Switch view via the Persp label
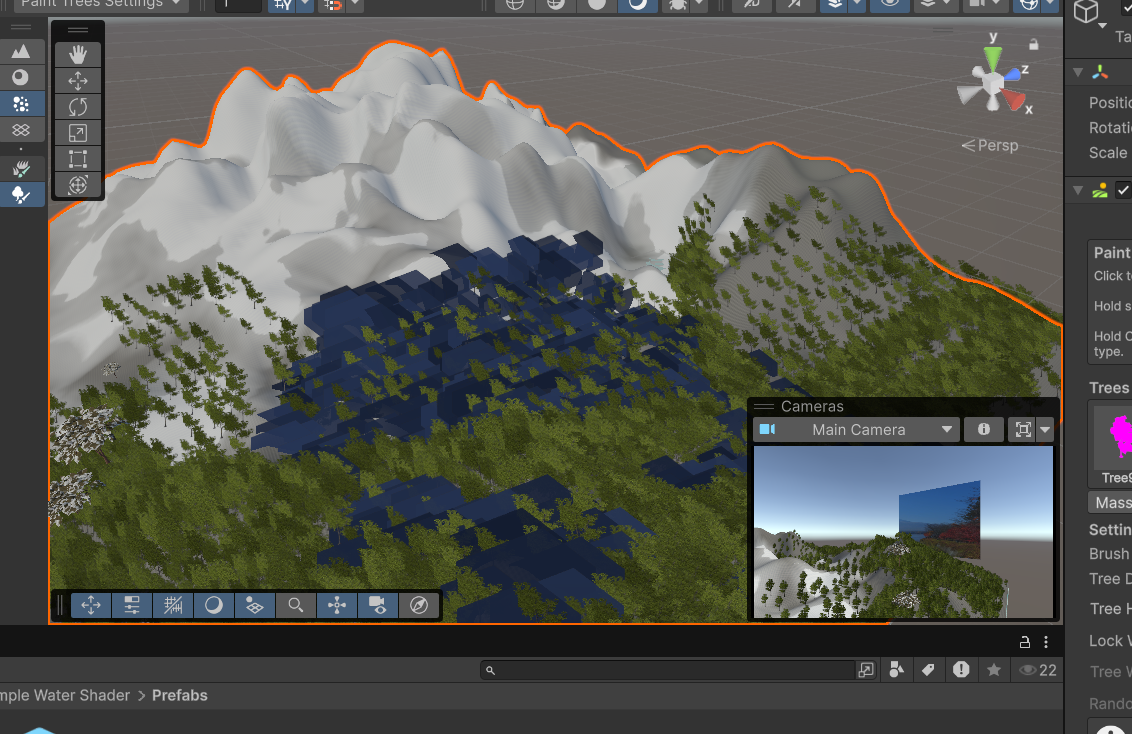 (x=990, y=146)
